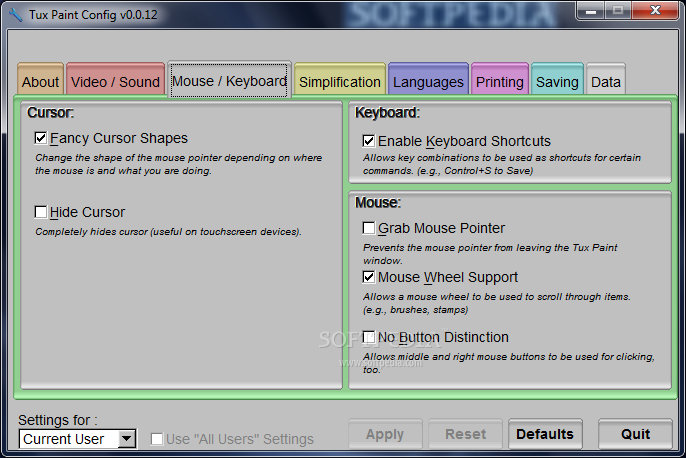Check Use "All Users" Settings box

click(x=157, y=439)
